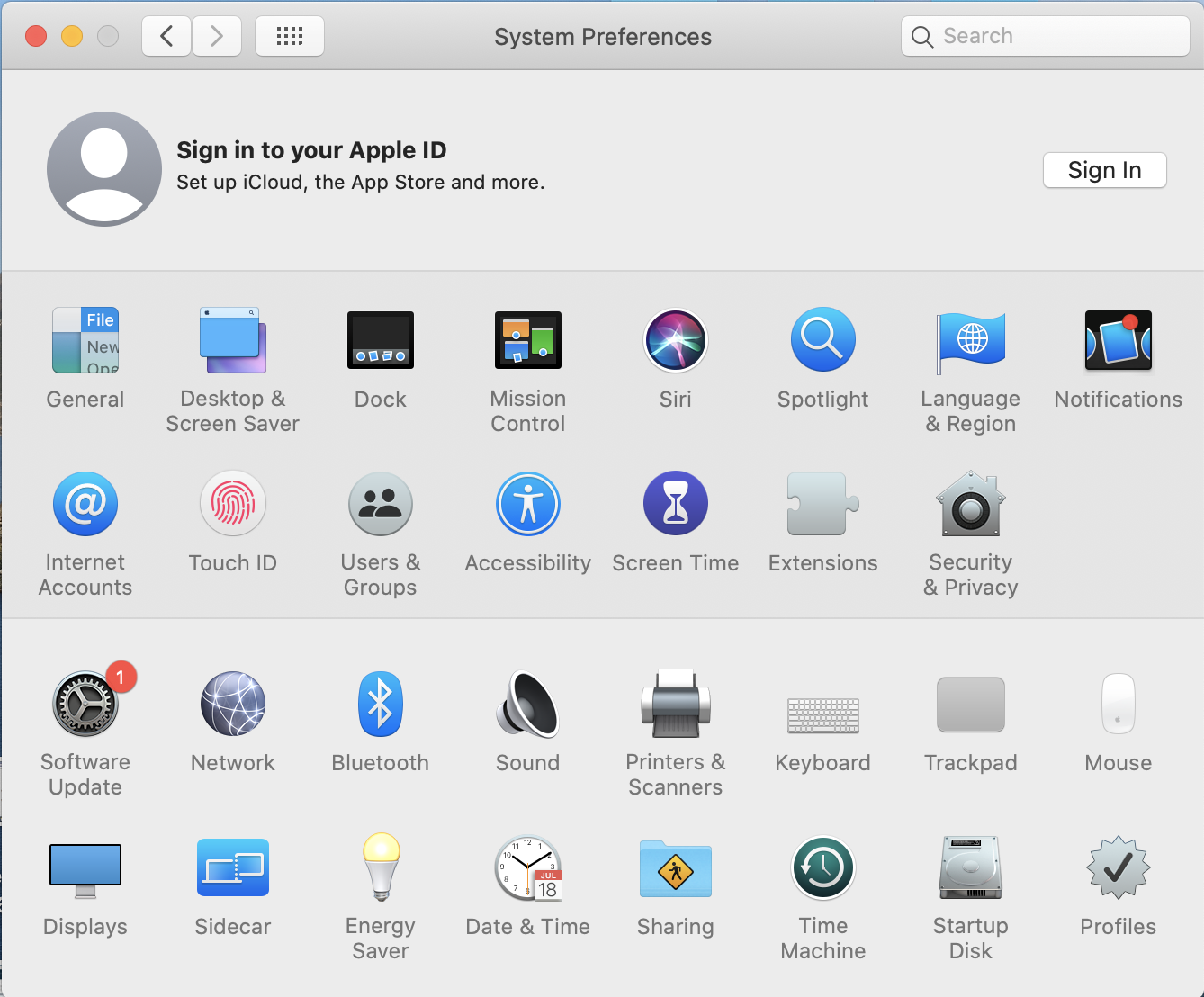1204x997 pixels.
Task: Open Time Machine preferences
Action: 822,868
